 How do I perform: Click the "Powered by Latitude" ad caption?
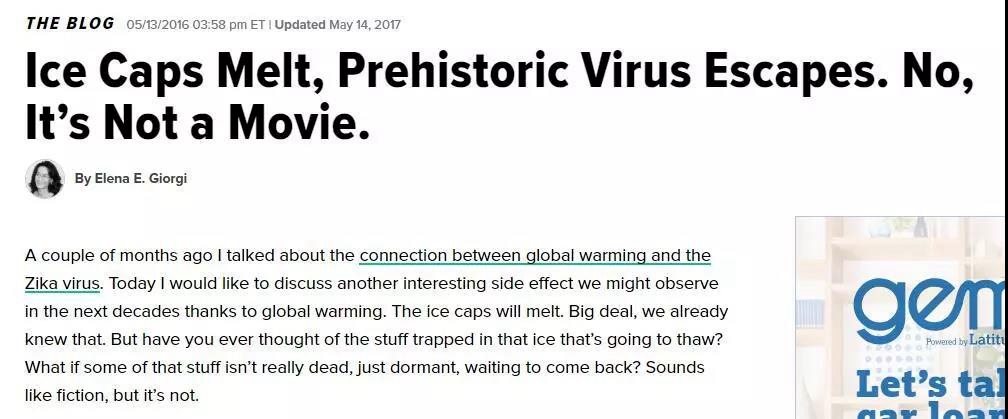[x=966, y=341]
